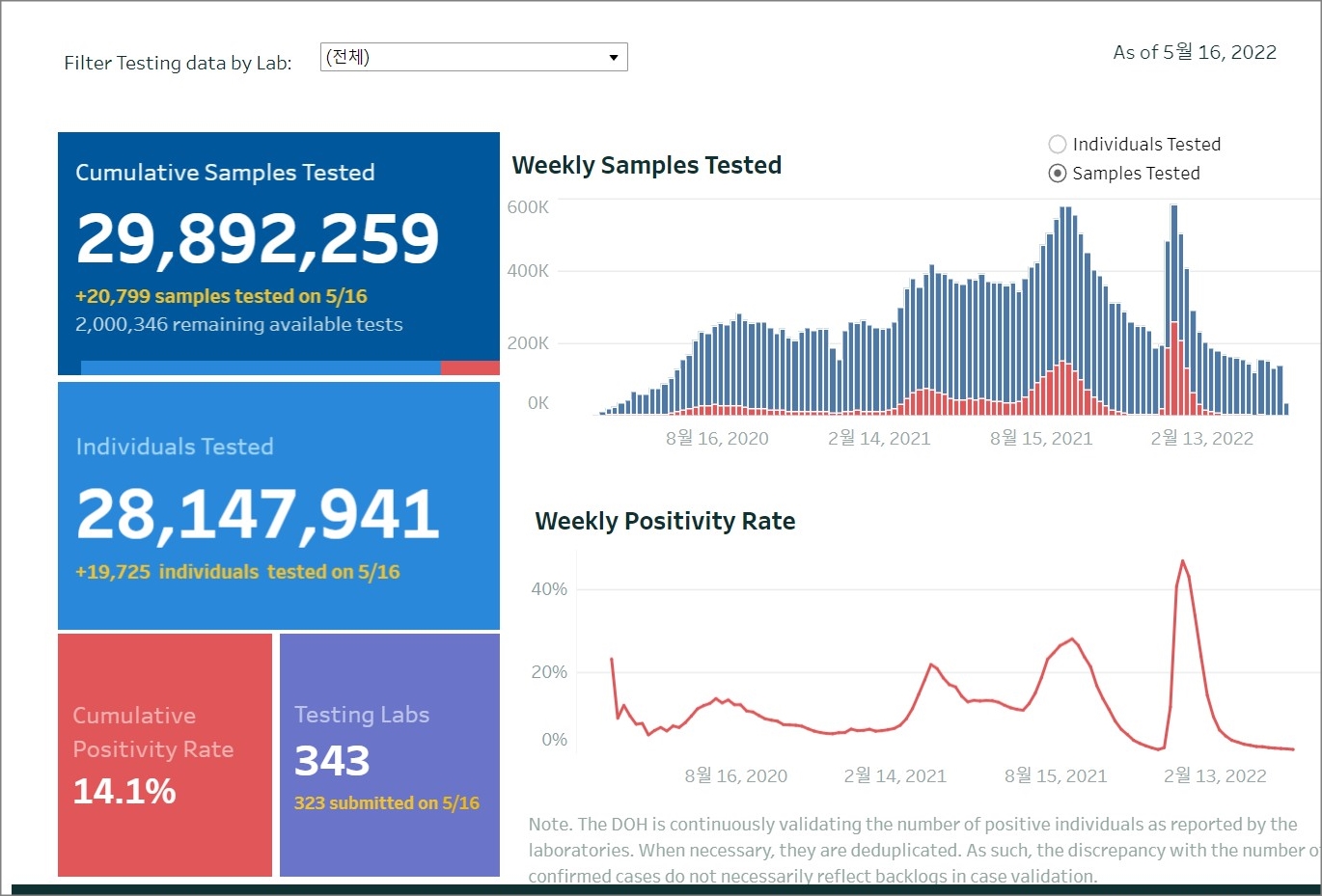
Task: Click the 'As of 5월 16, 2022' date text
Action: [1195, 52]
